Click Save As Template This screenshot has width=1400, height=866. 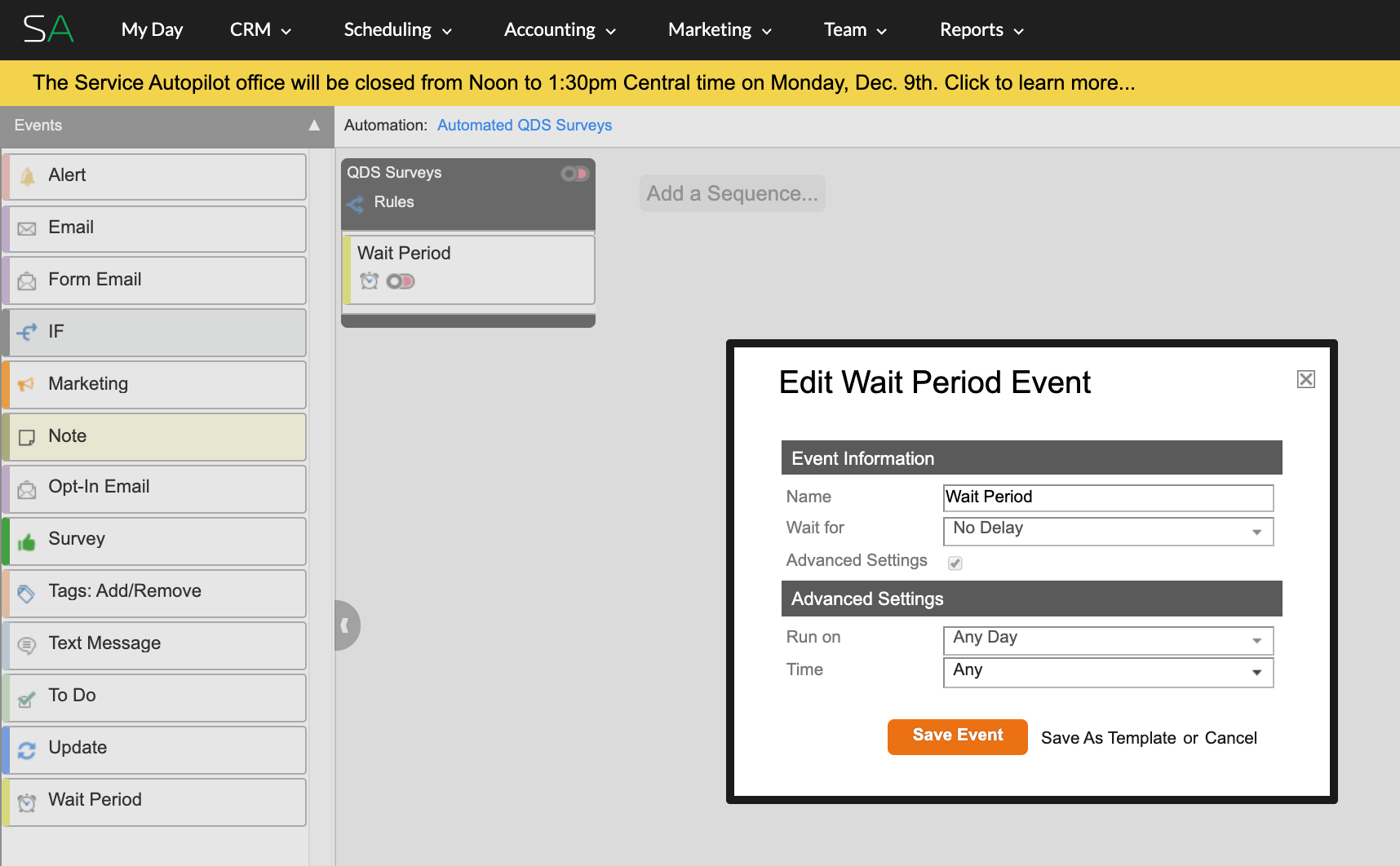pos(1109,738)
